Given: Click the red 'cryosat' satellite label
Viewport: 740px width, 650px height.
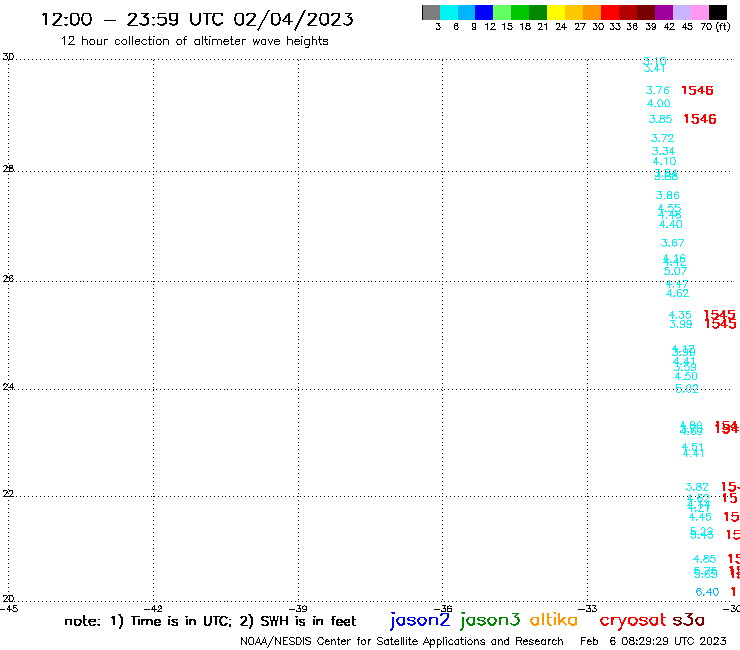Looking at the screenshot, I should [x=632, y=620].
